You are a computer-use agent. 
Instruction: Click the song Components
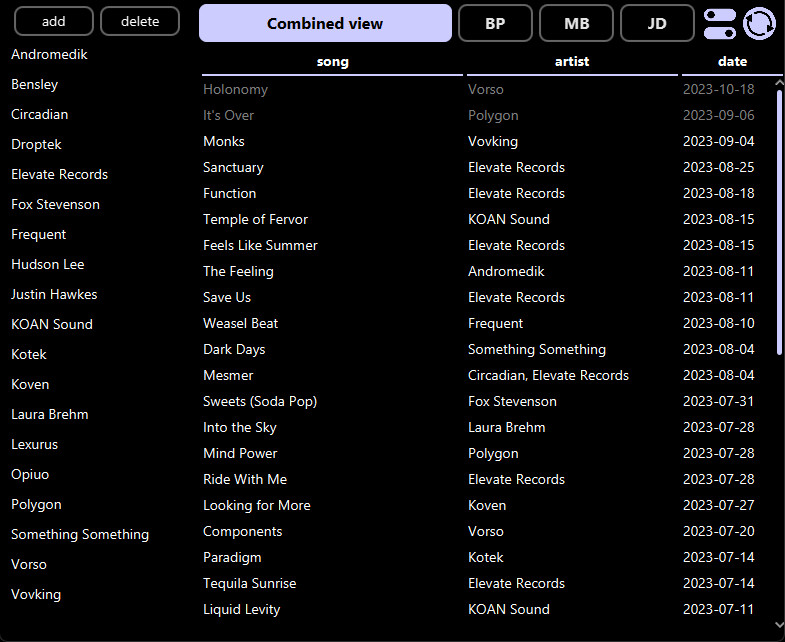(x=242, y=532)
